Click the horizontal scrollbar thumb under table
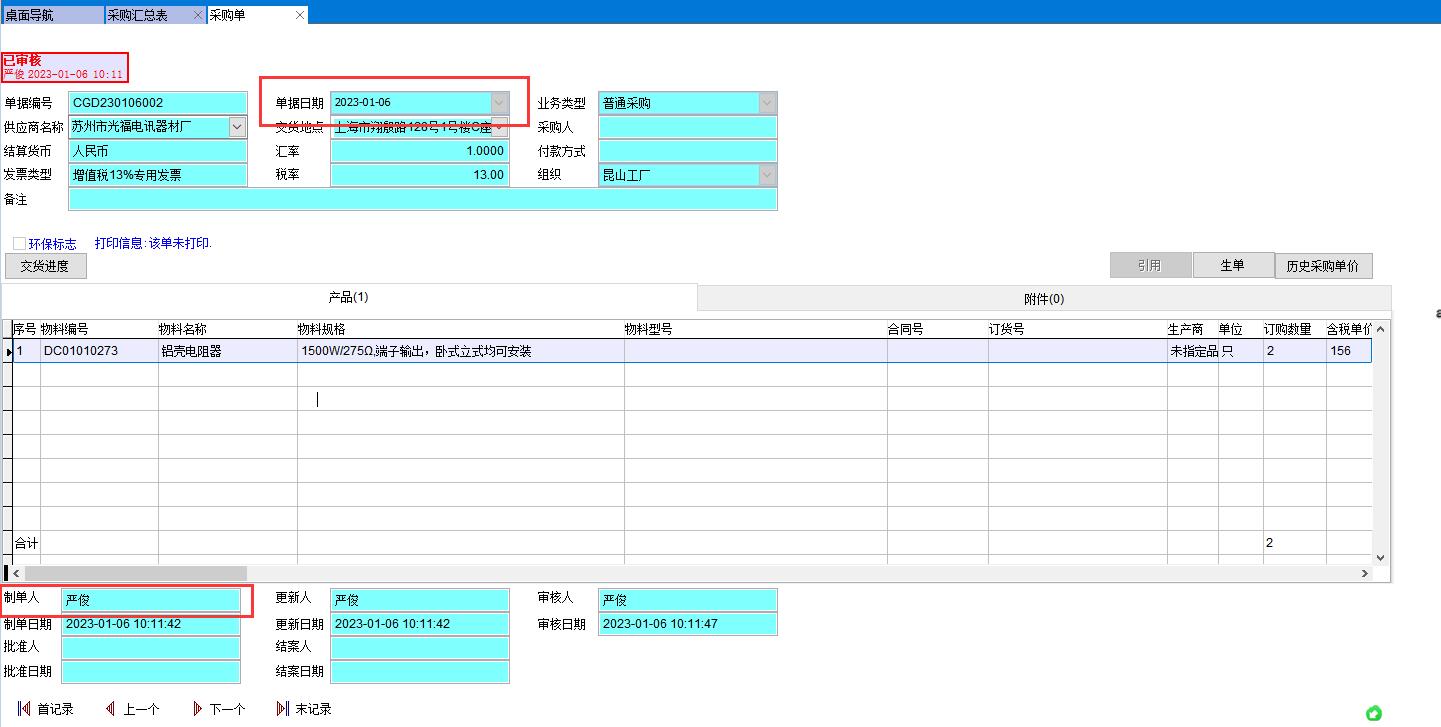The width and height of the screenshot is (1441, 727). tap(135, 573)
